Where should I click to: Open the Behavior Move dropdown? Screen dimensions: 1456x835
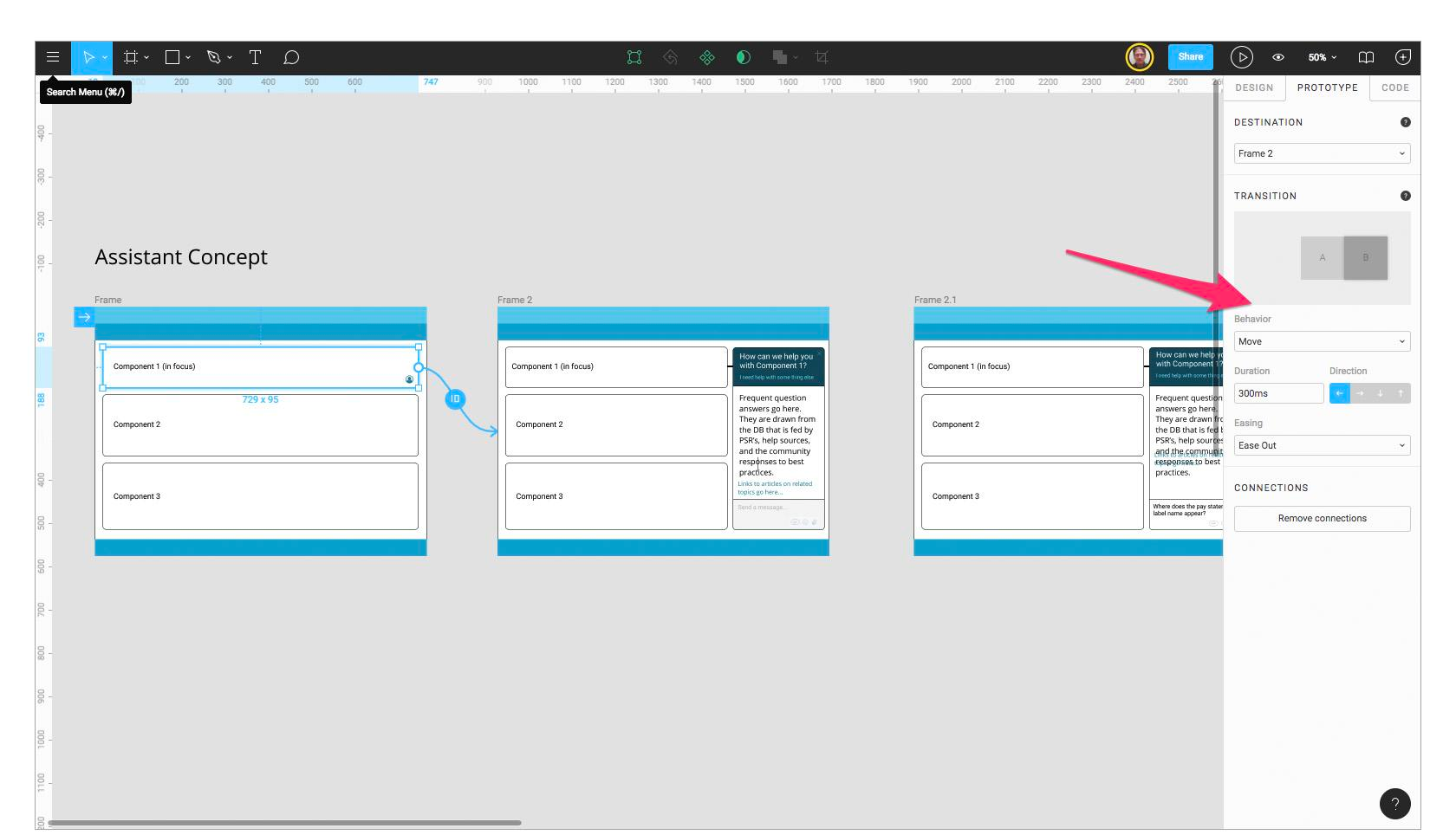[x=1322, y=341]
